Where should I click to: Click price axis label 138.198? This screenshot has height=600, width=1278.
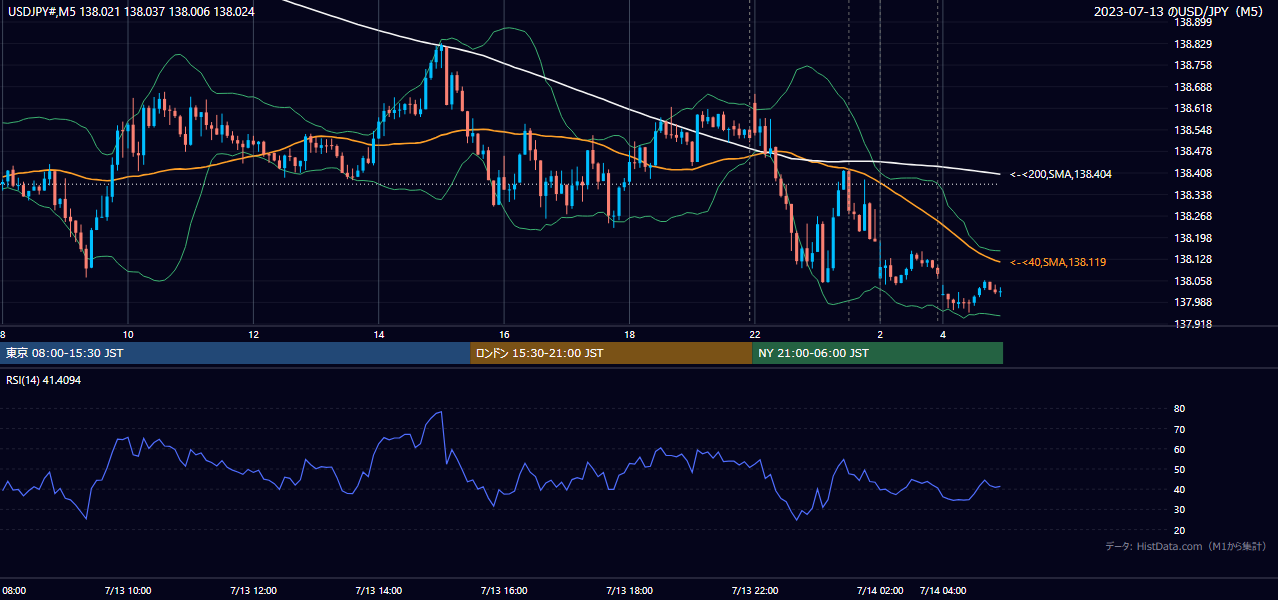[1193, 238]
